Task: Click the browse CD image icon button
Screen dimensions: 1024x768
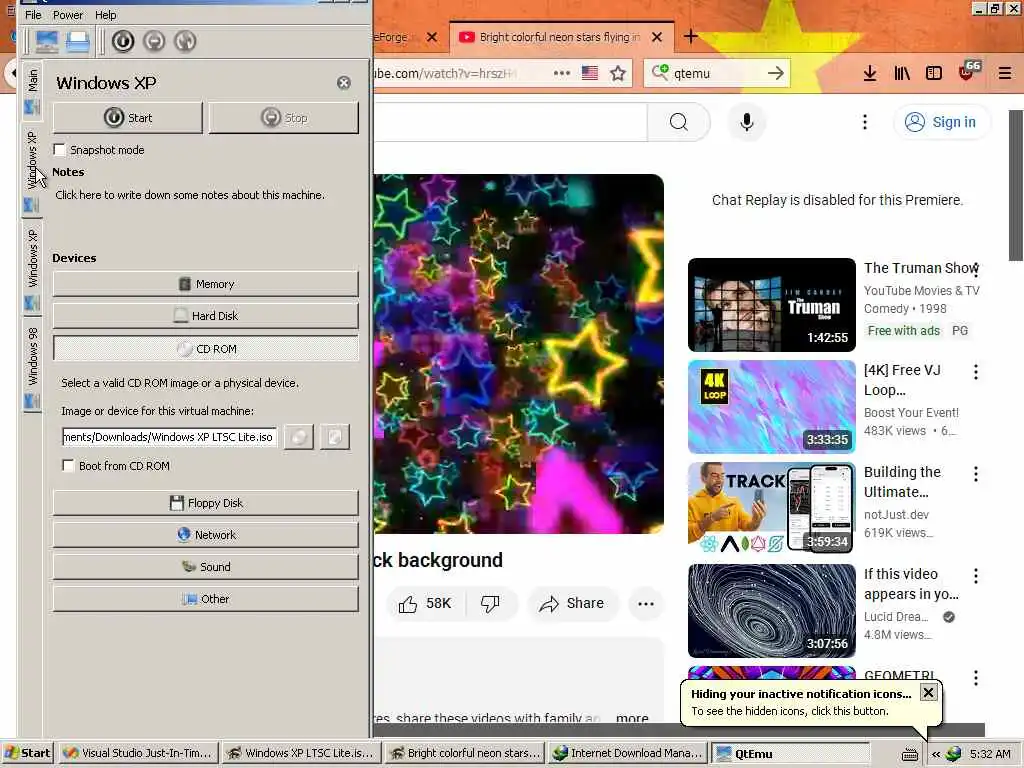Action: (x=298, y=437)
